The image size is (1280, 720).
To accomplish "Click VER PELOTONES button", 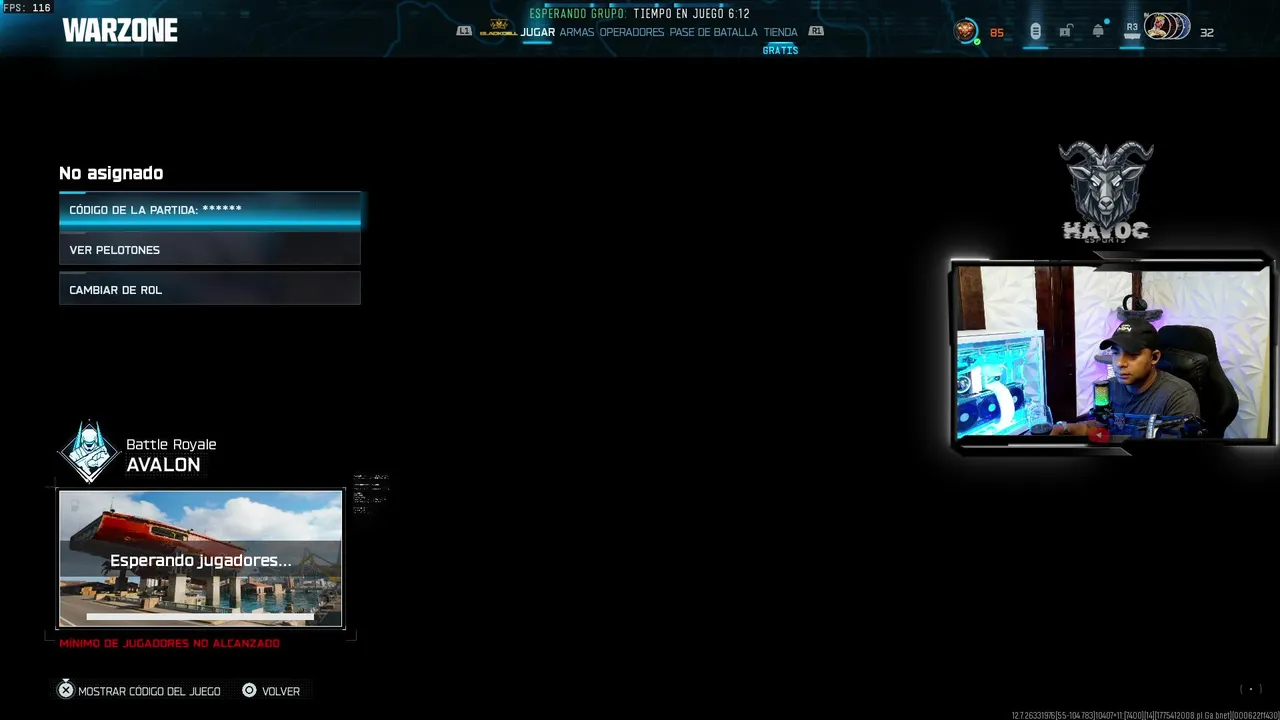I will 210,250.
